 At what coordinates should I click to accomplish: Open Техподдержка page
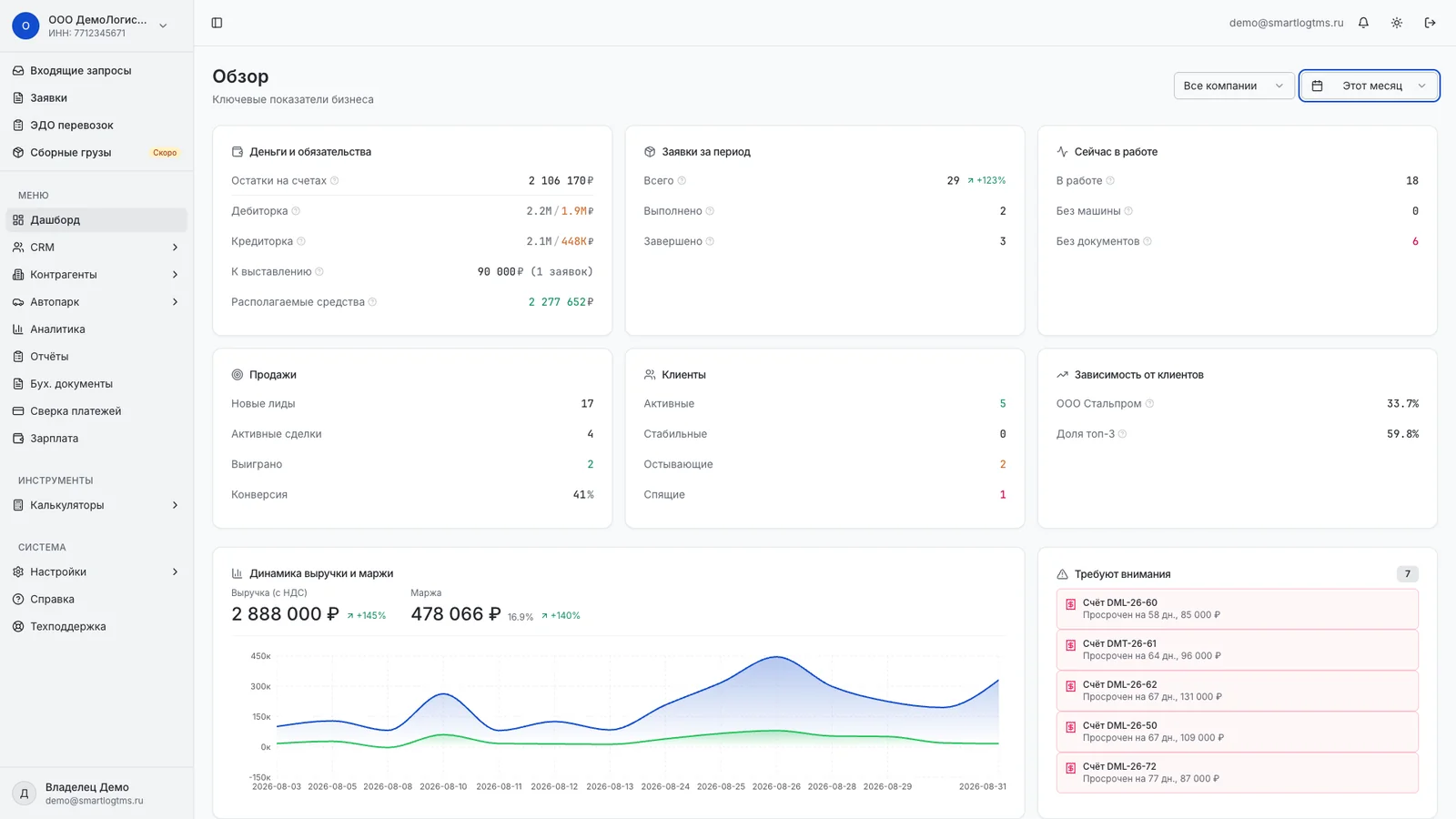coord(96,627)
